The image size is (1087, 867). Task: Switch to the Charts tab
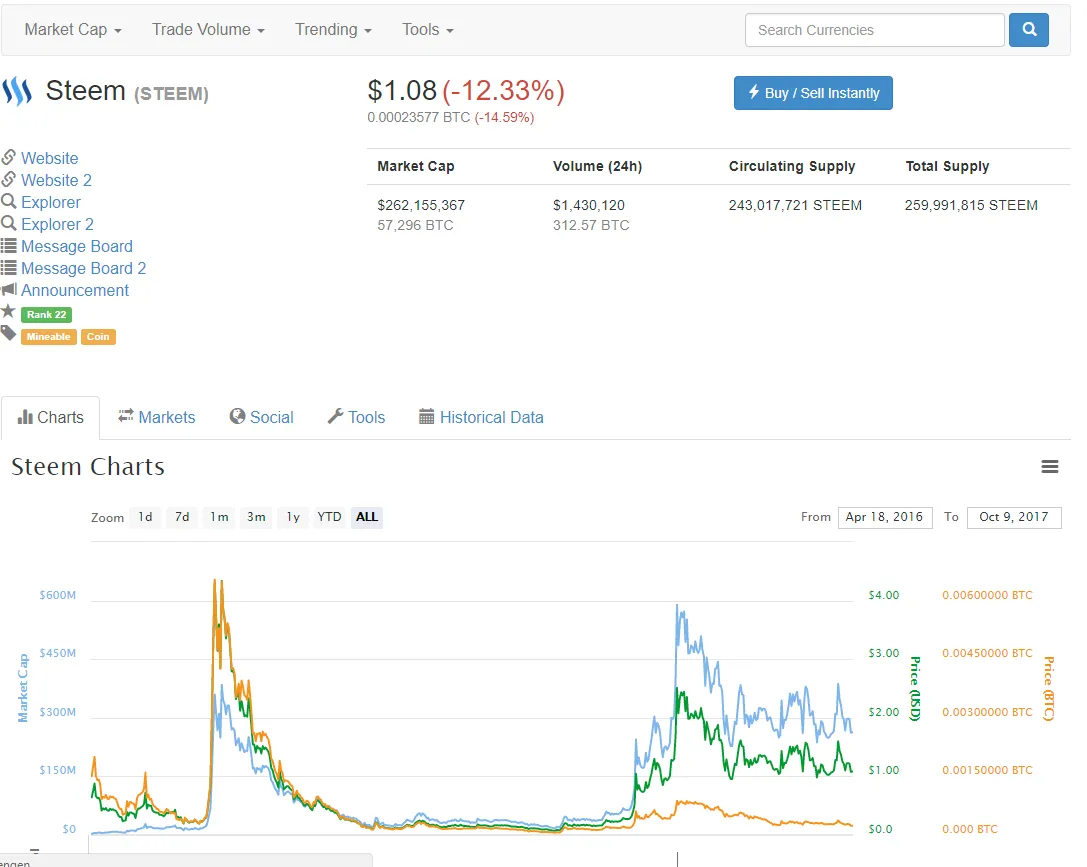[50, 417]
